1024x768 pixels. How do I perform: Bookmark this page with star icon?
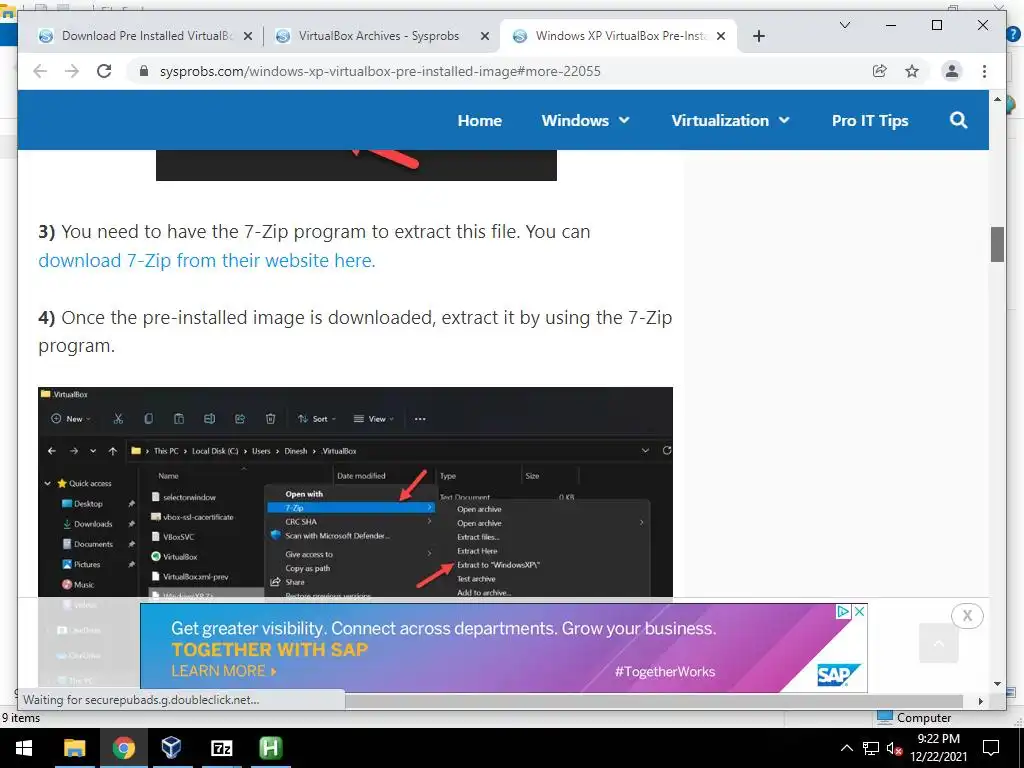912,71
